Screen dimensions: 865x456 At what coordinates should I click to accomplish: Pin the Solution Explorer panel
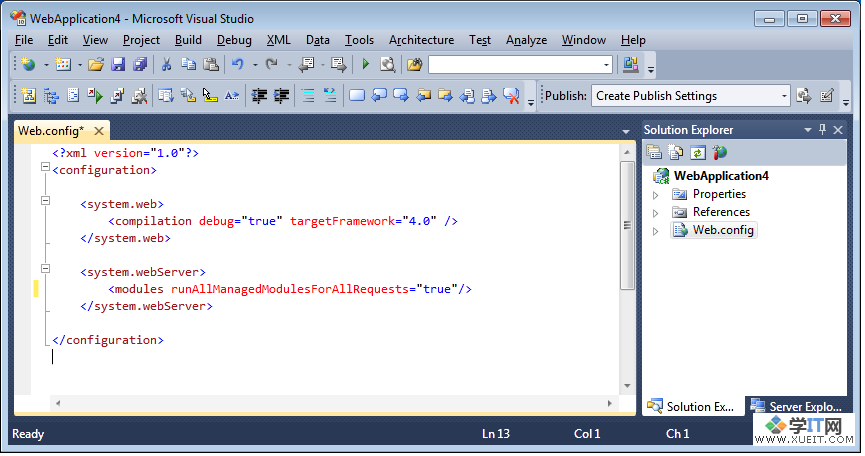[823, 130]
